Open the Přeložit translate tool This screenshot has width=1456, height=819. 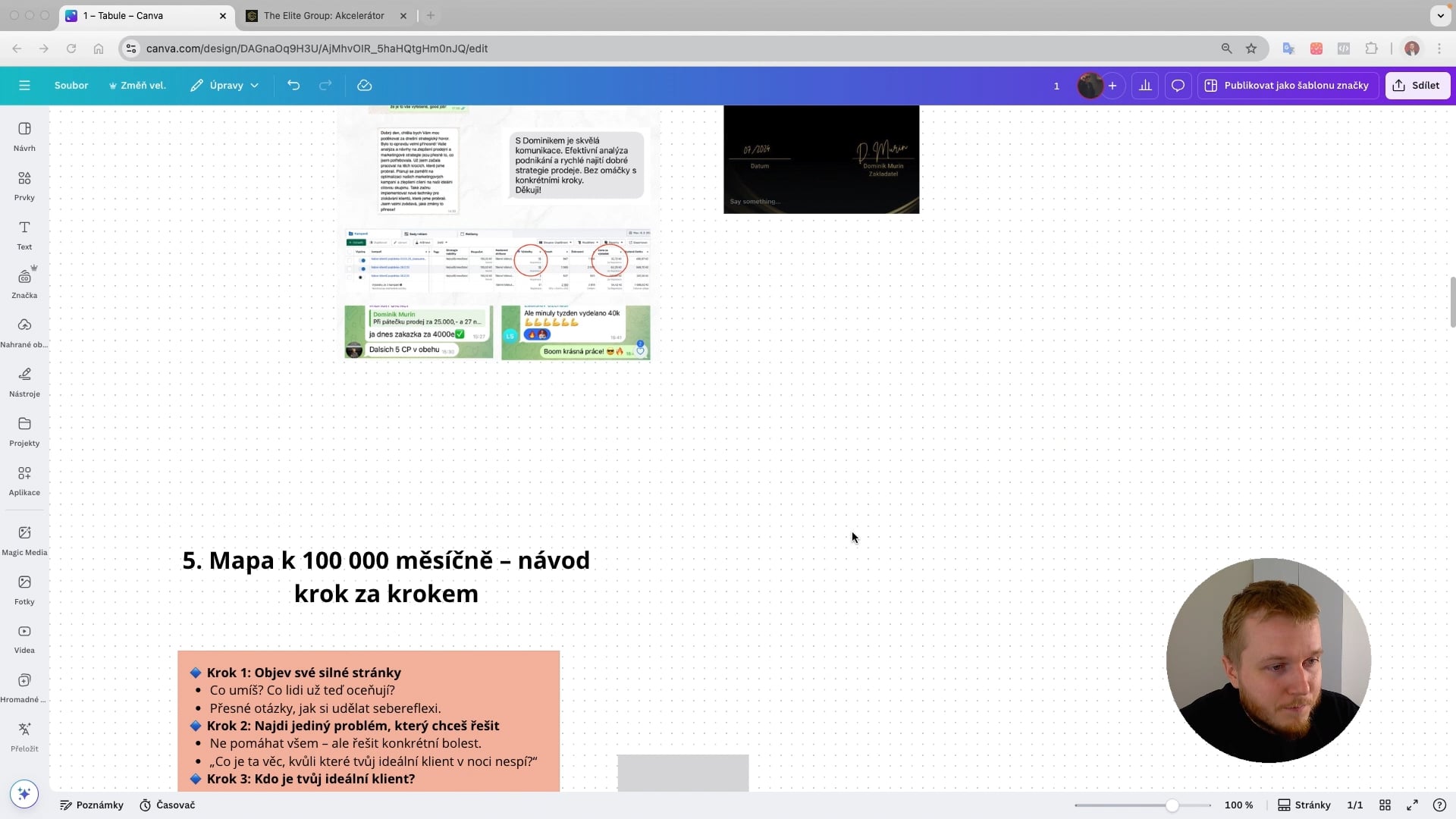[x=24, y=737]
